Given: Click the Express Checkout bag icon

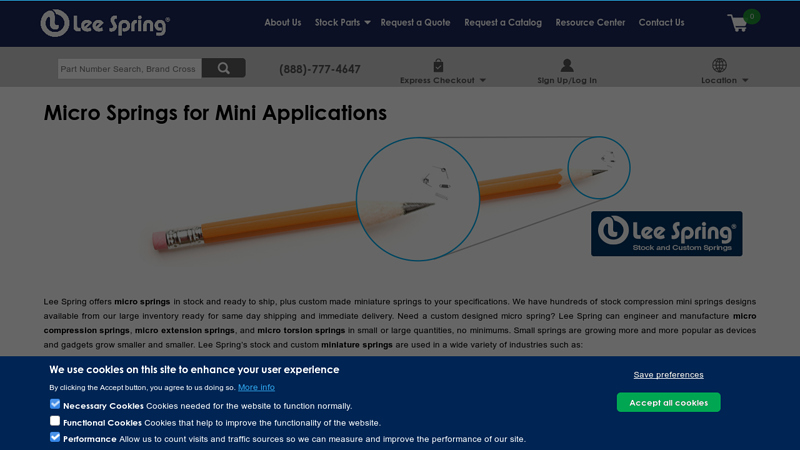Looking at the screenshot, I should click(438, 65).
